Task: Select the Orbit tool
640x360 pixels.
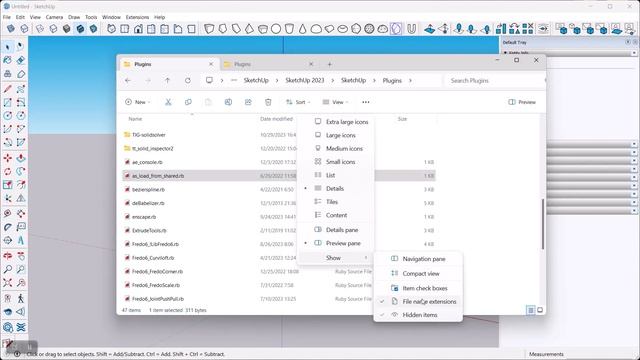Action: pos(7,256)
